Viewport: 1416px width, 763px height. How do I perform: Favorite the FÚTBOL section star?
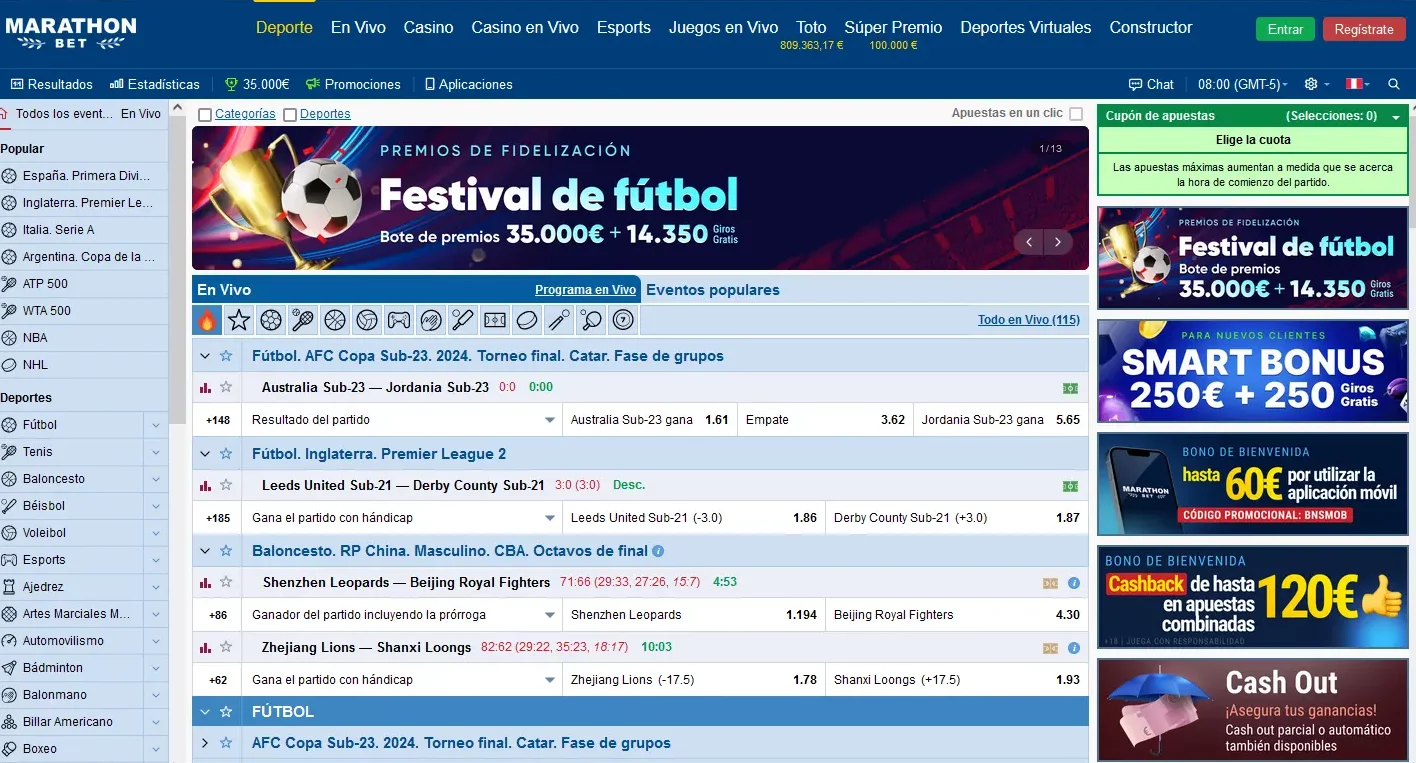[226, 712]
